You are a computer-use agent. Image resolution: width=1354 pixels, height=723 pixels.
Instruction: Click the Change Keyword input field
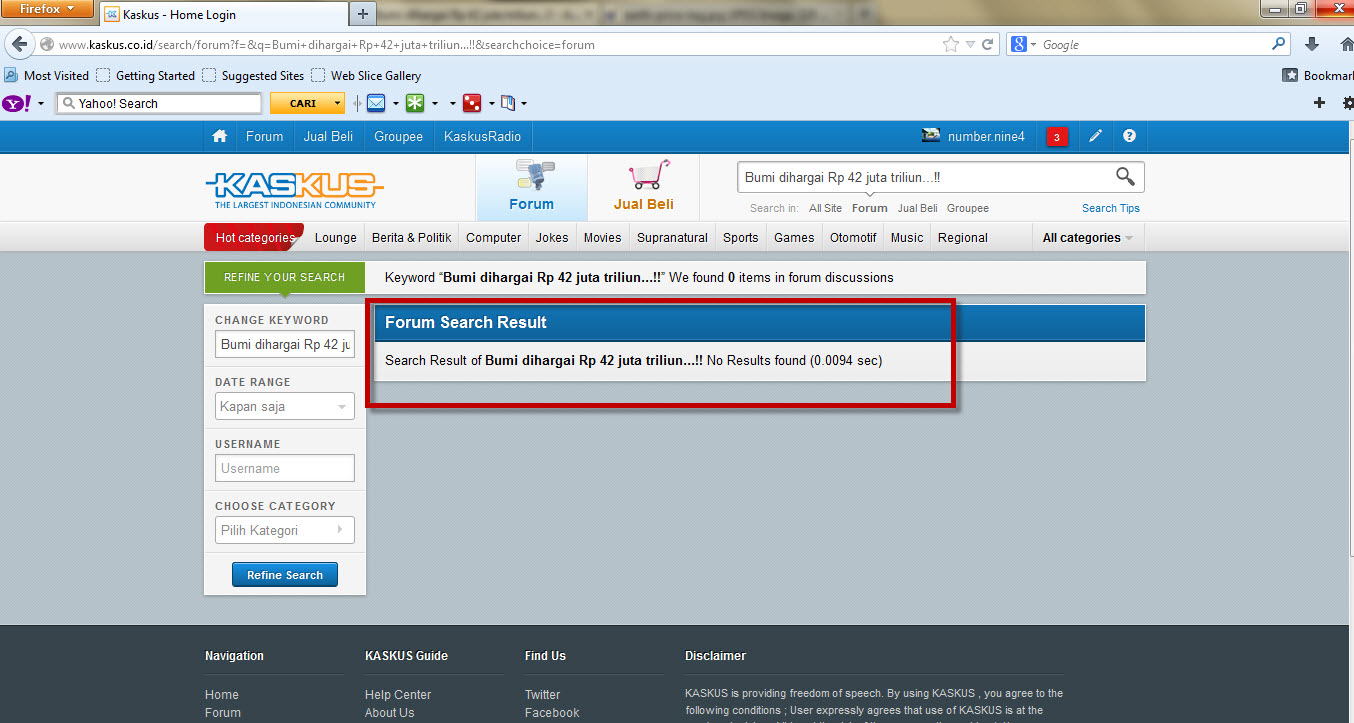[285, 345]
